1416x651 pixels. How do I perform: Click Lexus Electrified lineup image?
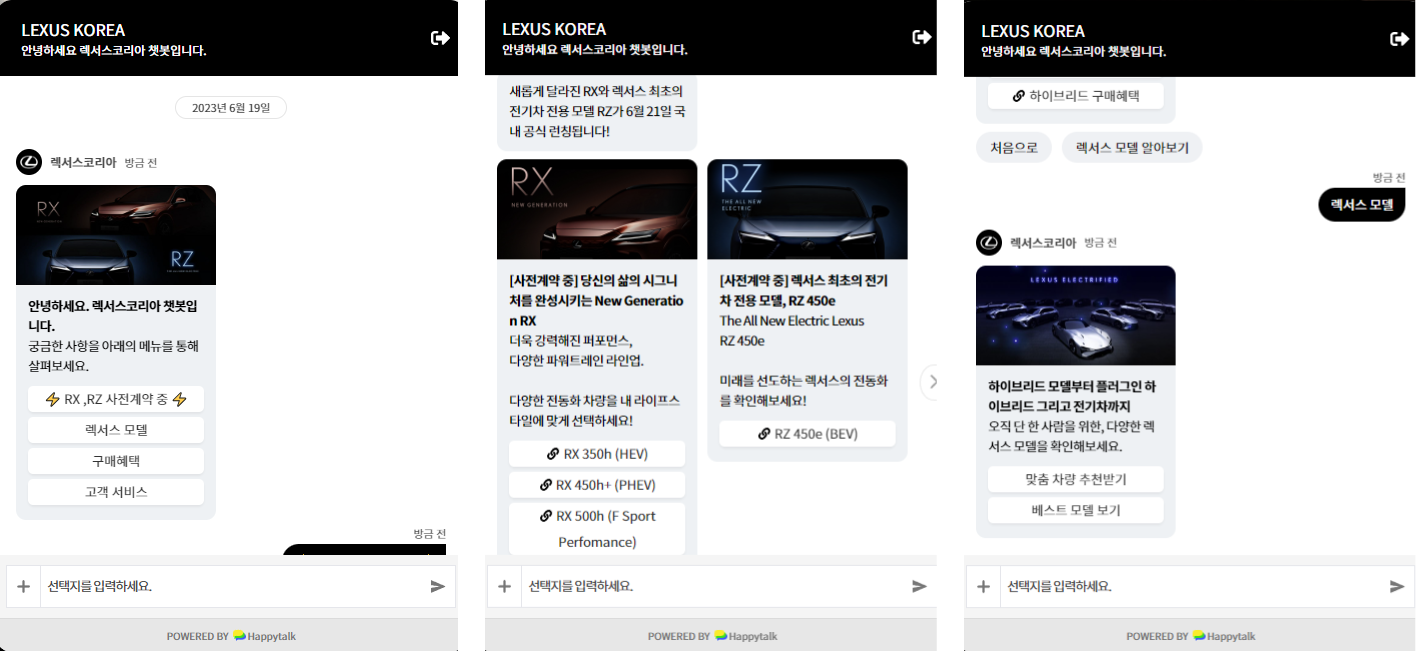click(x=1076, y=315)
